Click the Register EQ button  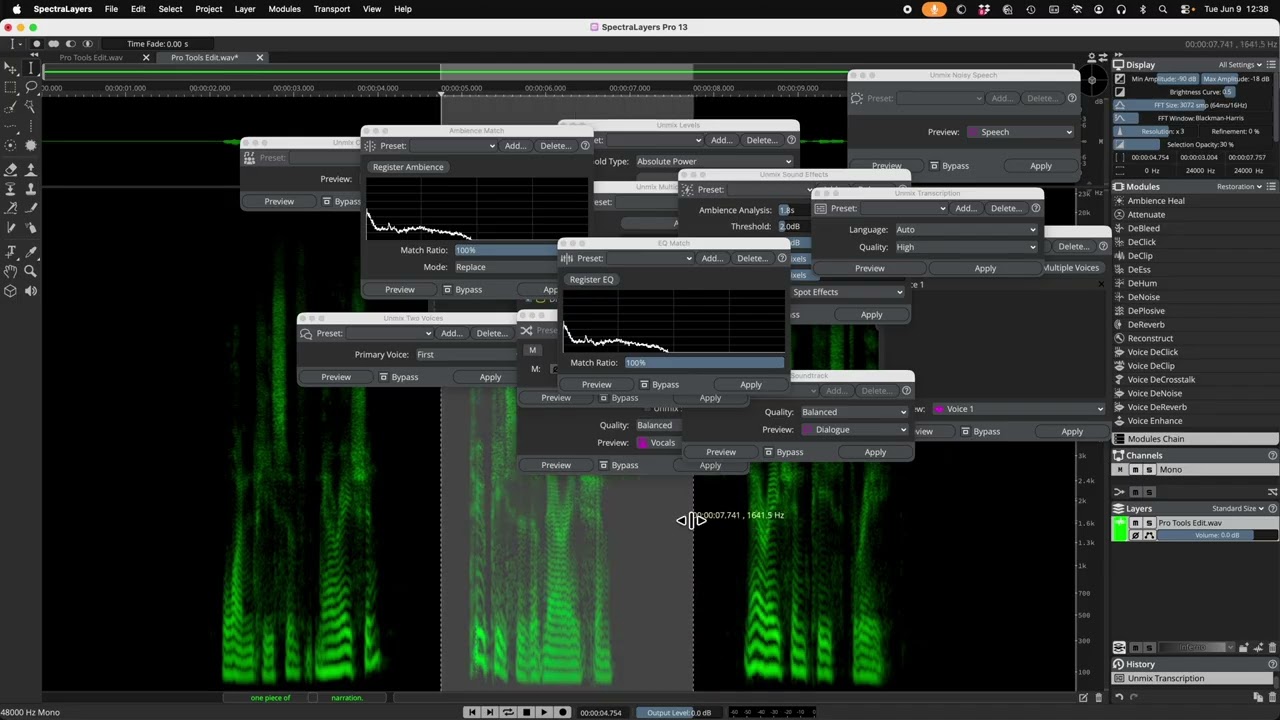(x=591, y=280)
